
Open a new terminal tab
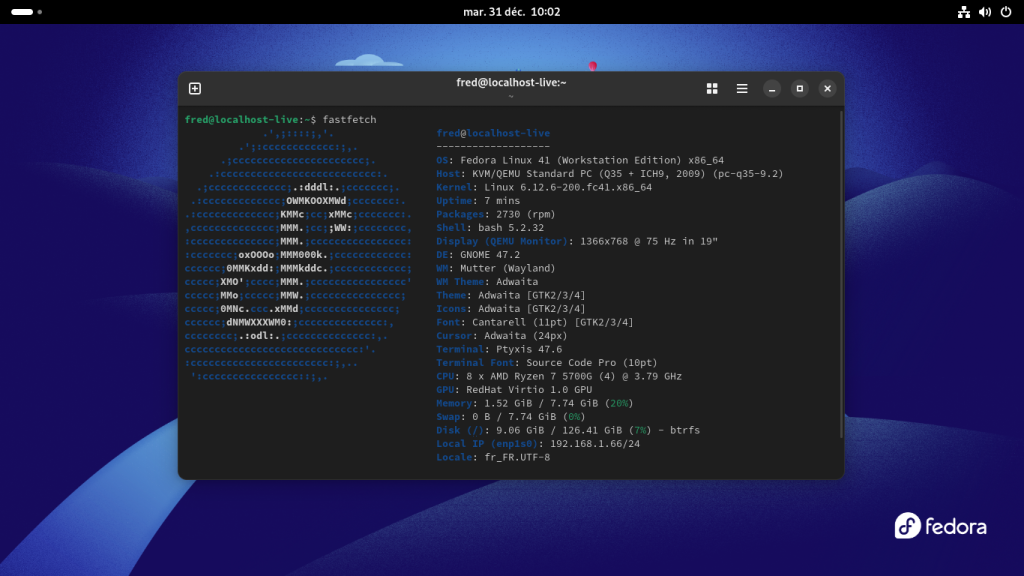[195, 88]
